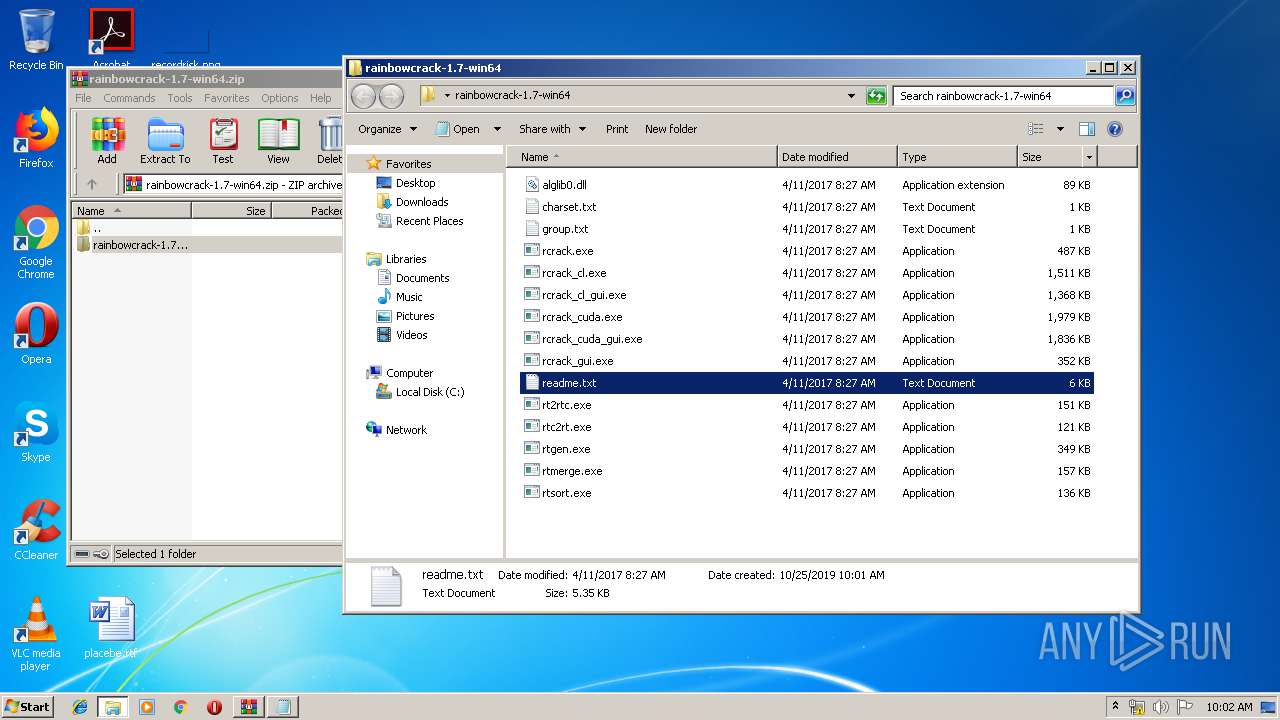This screenshot has height=720, width=1280.
Task: Click WinRAR Extract To icon
Action: tap(165, 141)
